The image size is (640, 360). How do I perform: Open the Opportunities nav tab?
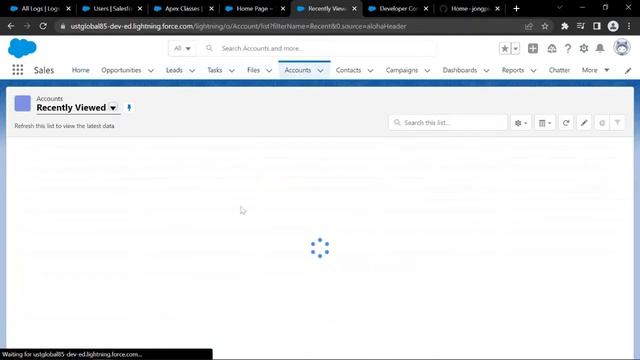tap(121, 70)
